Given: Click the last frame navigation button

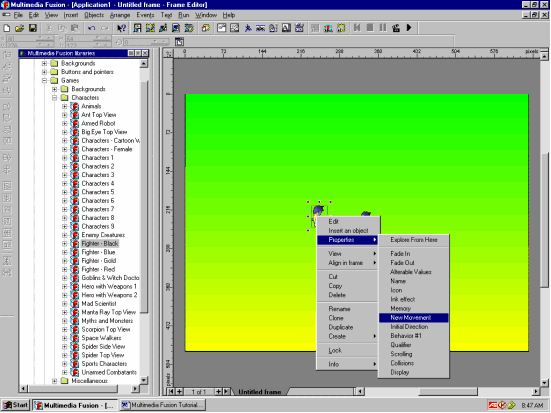Looking at the screenshot, I should (x=226, y=392).
